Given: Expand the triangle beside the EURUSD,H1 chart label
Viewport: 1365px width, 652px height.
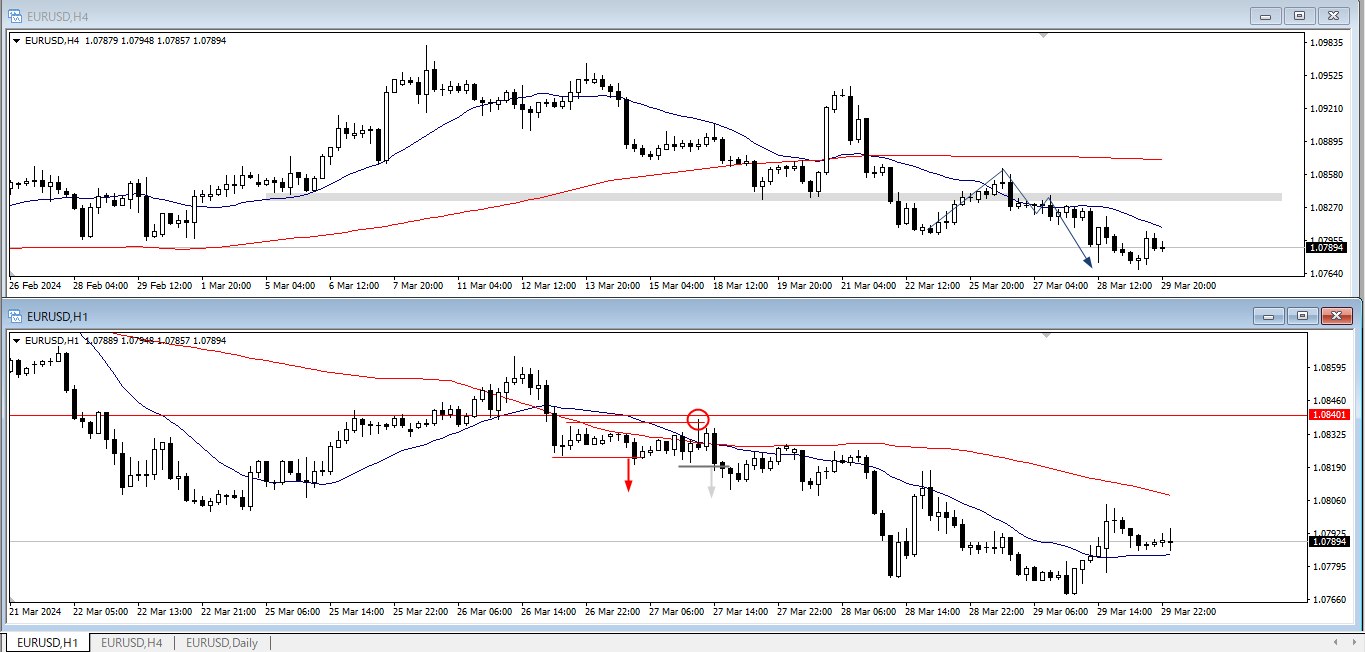Looking at the screenshot, I should [x=16, y=341].
